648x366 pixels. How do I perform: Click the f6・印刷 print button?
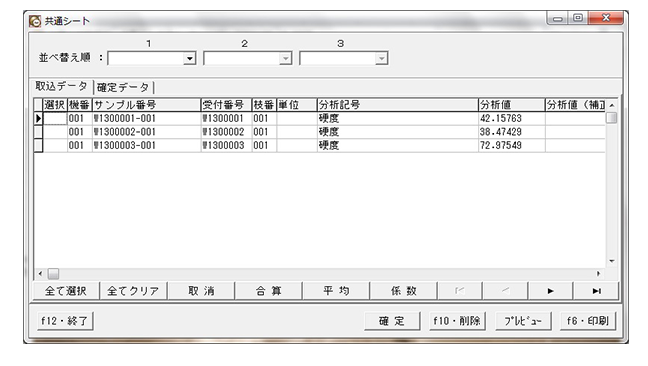click(x=588, y=321)
